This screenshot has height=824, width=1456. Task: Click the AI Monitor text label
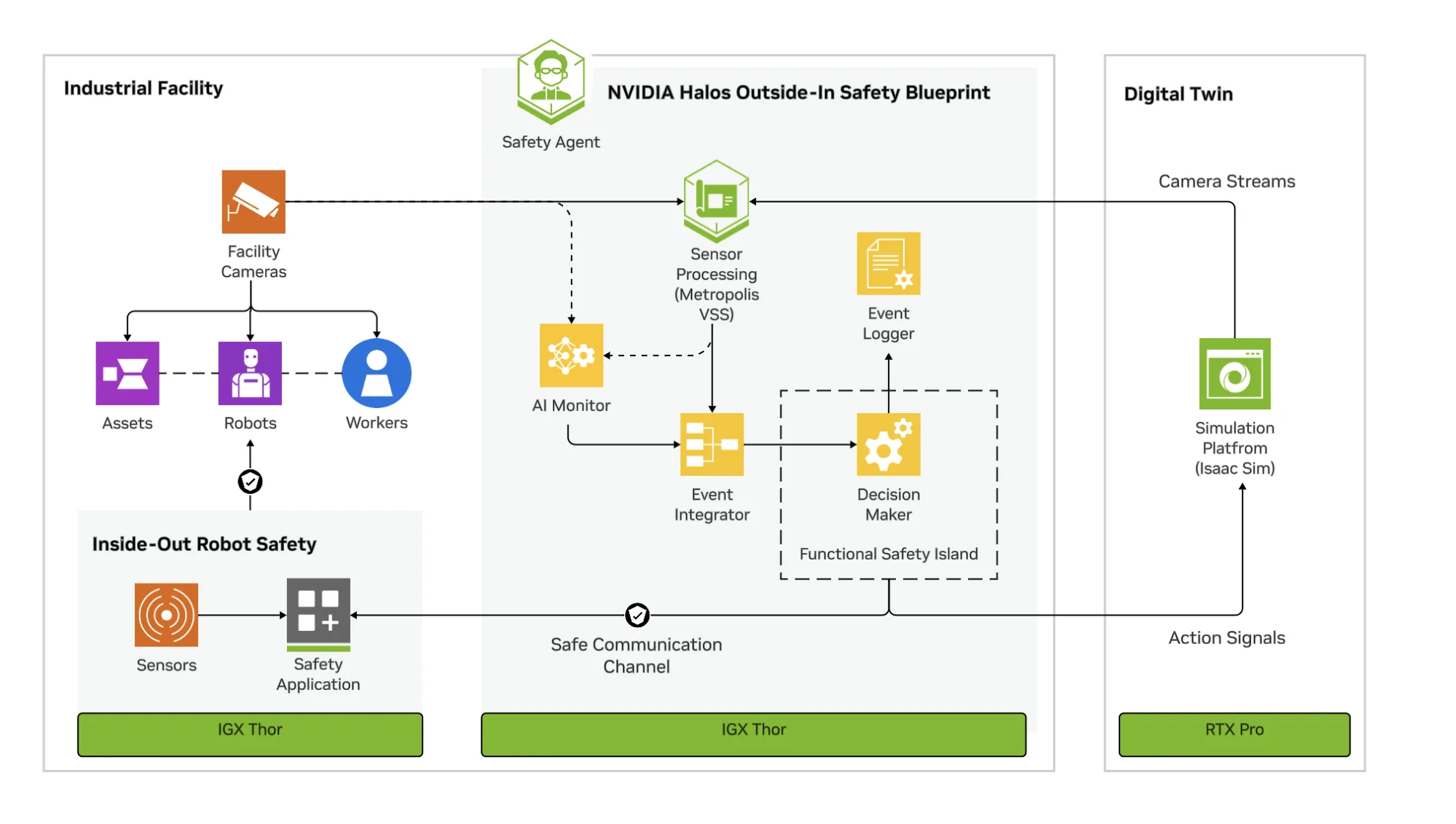point(571,406)
